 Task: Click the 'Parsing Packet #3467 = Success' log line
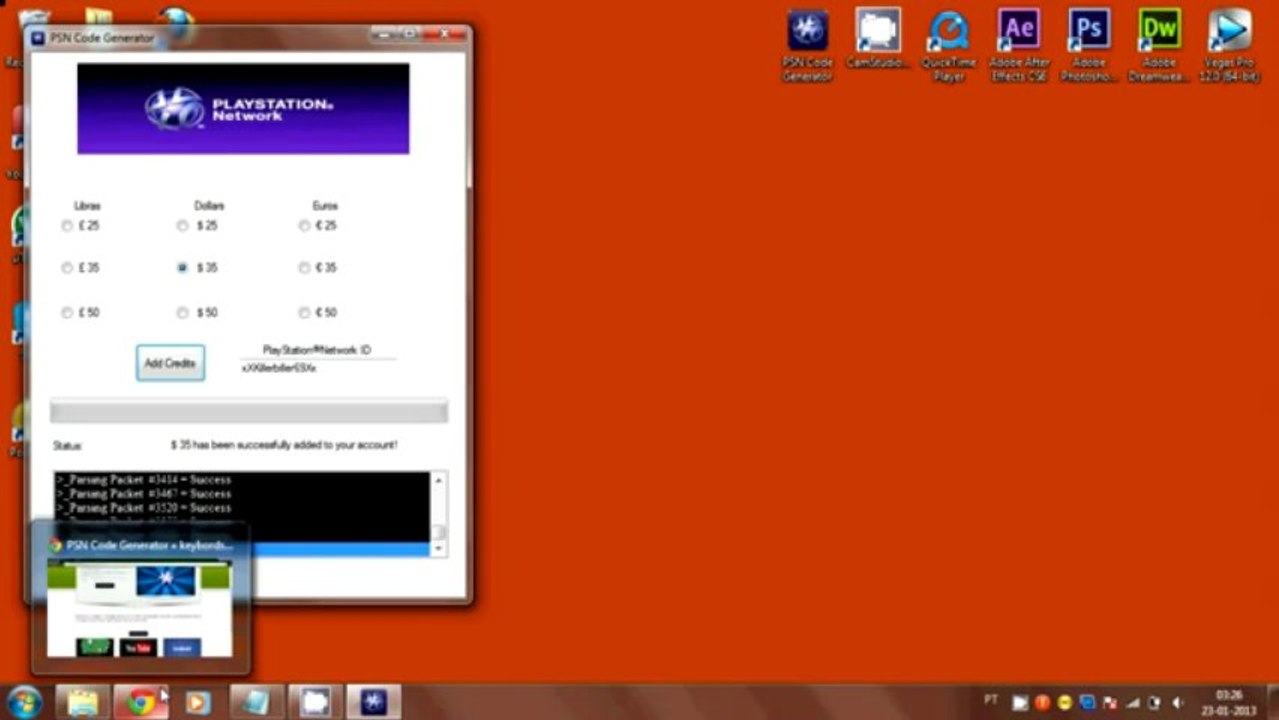[144, 494]
